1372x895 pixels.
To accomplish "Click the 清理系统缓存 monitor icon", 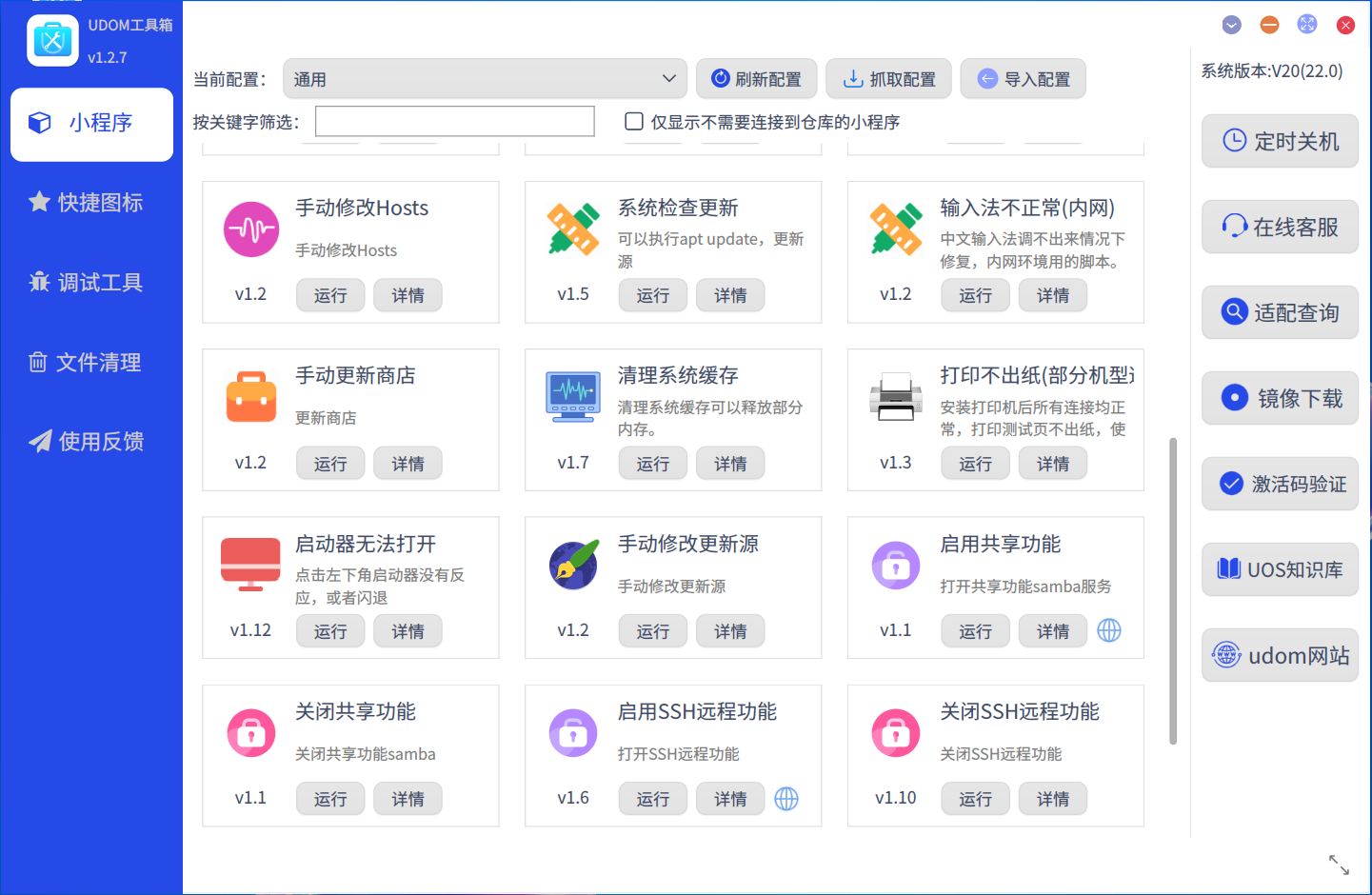I will click(x=573, y=396).
